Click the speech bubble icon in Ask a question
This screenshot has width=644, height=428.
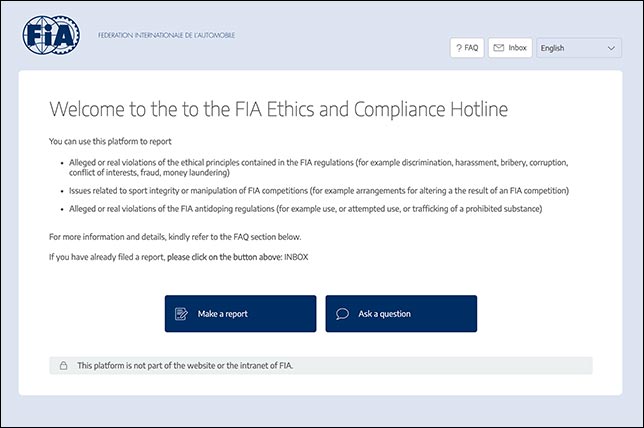click(x=342, y=314)
